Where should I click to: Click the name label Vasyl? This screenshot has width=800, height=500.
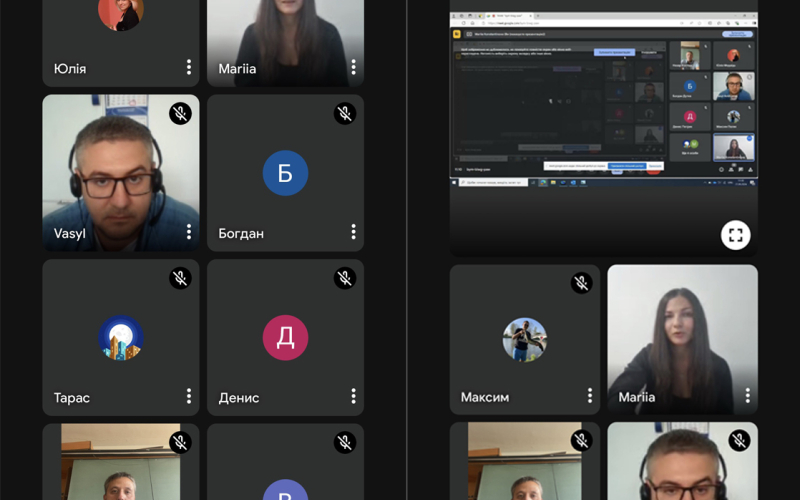click(69, 234)
